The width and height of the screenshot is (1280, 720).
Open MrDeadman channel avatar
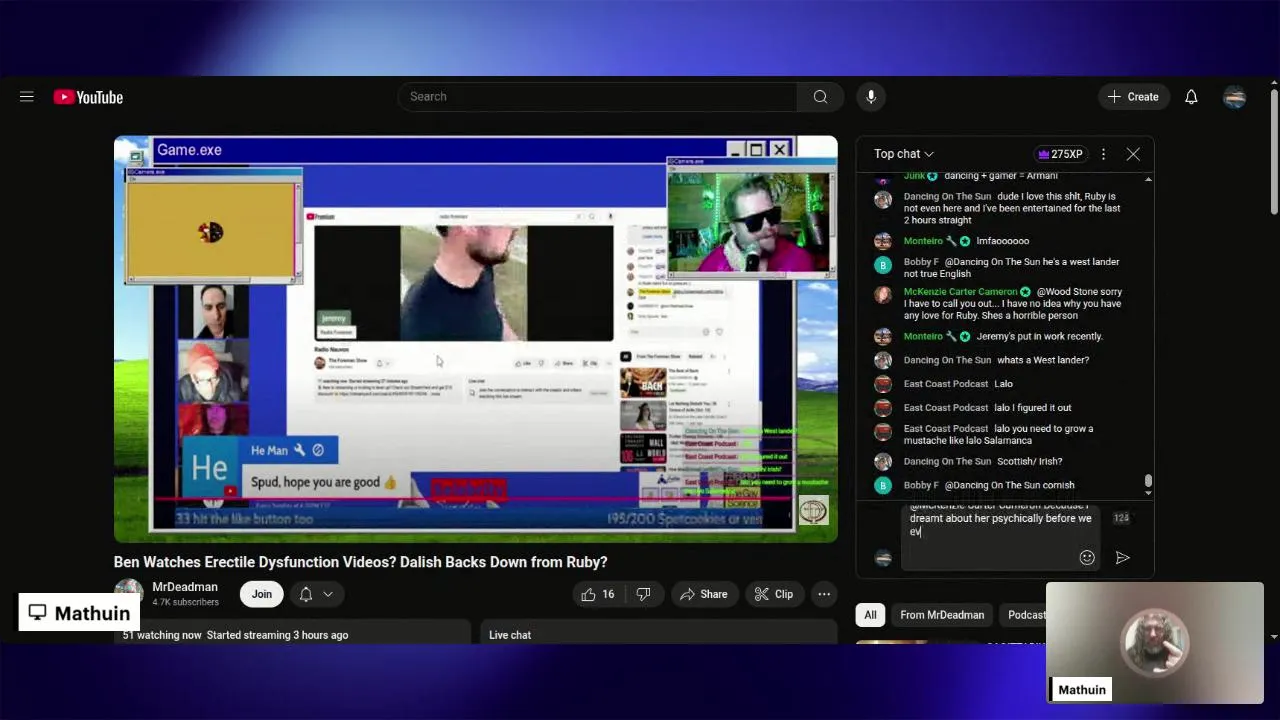coord(129,594)
